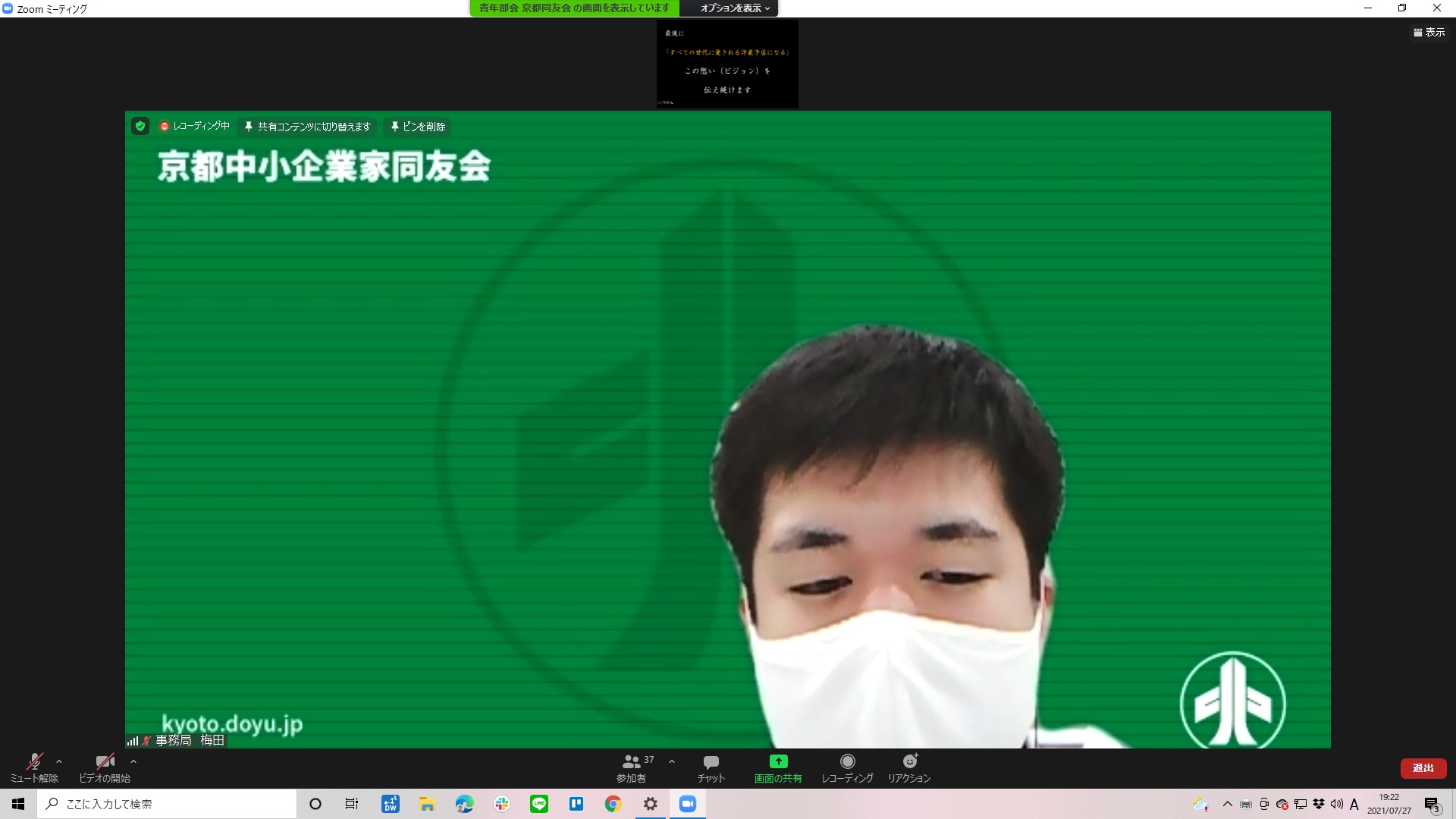Image resolution: width=1456 pixels, height=819 pixels.
Task: Open Task View on the taskbar
Action: (x=352, y=804)
